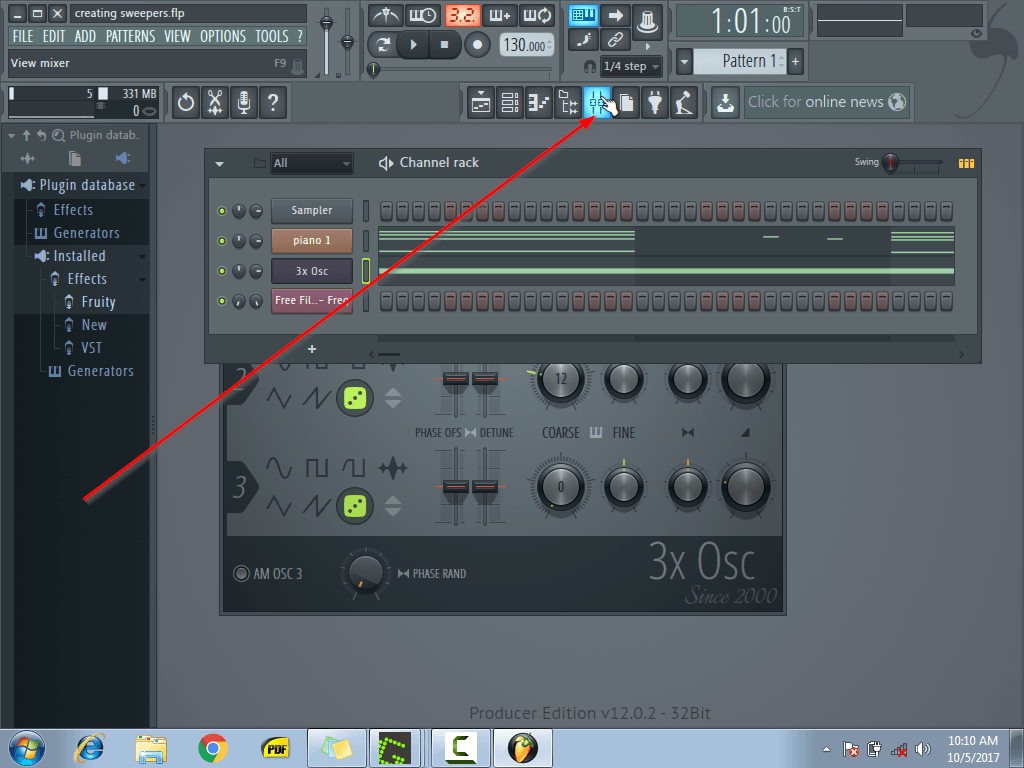Click the Swing slider in Channel rack
The image size is (1024, 768).
(x=912, y=163)
